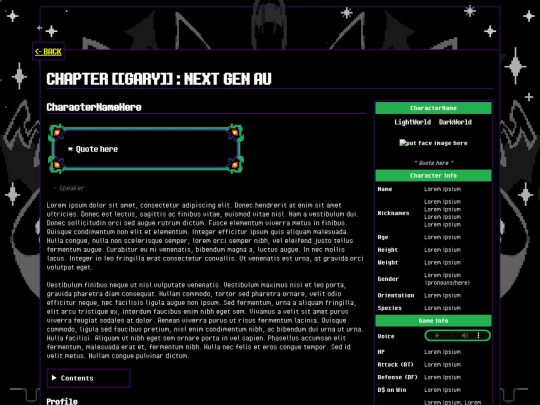Click the 'CharacterName' green infobox header
The width and height of the screenshot is (540, 405).
coord(433,108)
